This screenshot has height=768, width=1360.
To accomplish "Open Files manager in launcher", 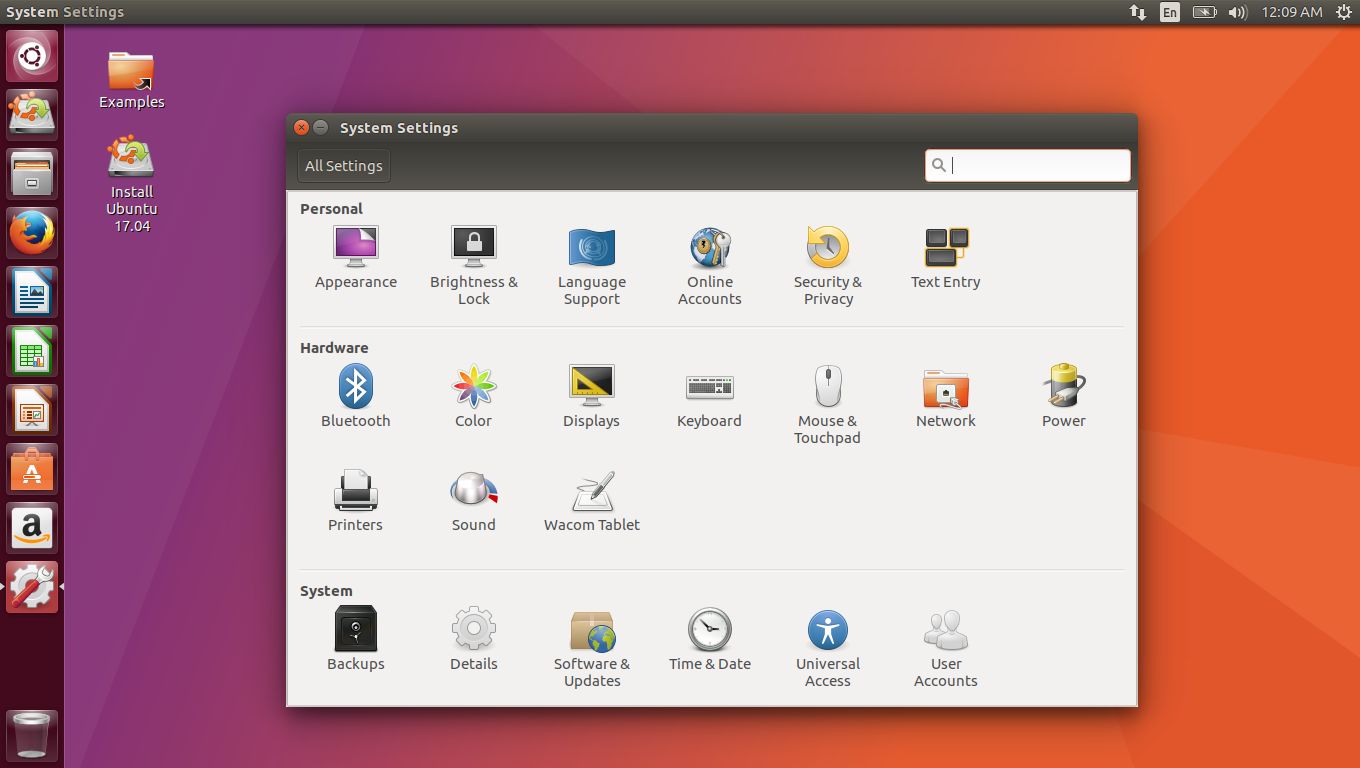I will click(x=32, y=174).
